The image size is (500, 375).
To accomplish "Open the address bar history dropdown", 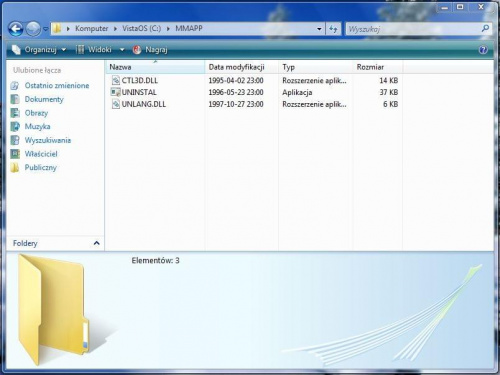I will coord(319,29).
